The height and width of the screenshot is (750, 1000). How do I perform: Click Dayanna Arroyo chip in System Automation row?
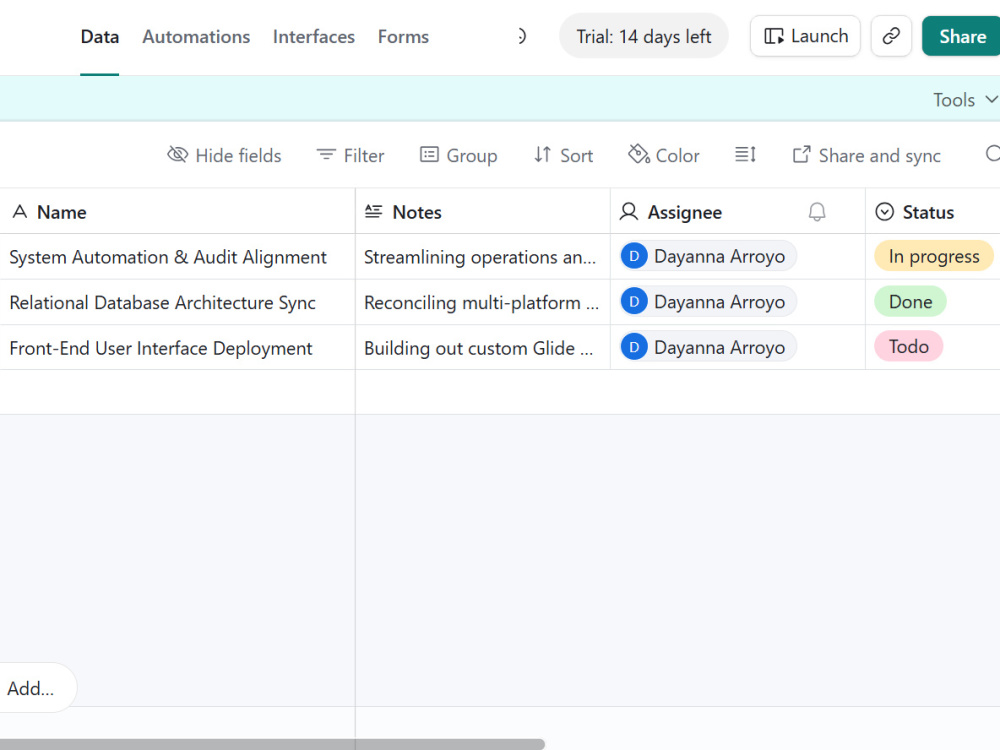pos(707,256)
